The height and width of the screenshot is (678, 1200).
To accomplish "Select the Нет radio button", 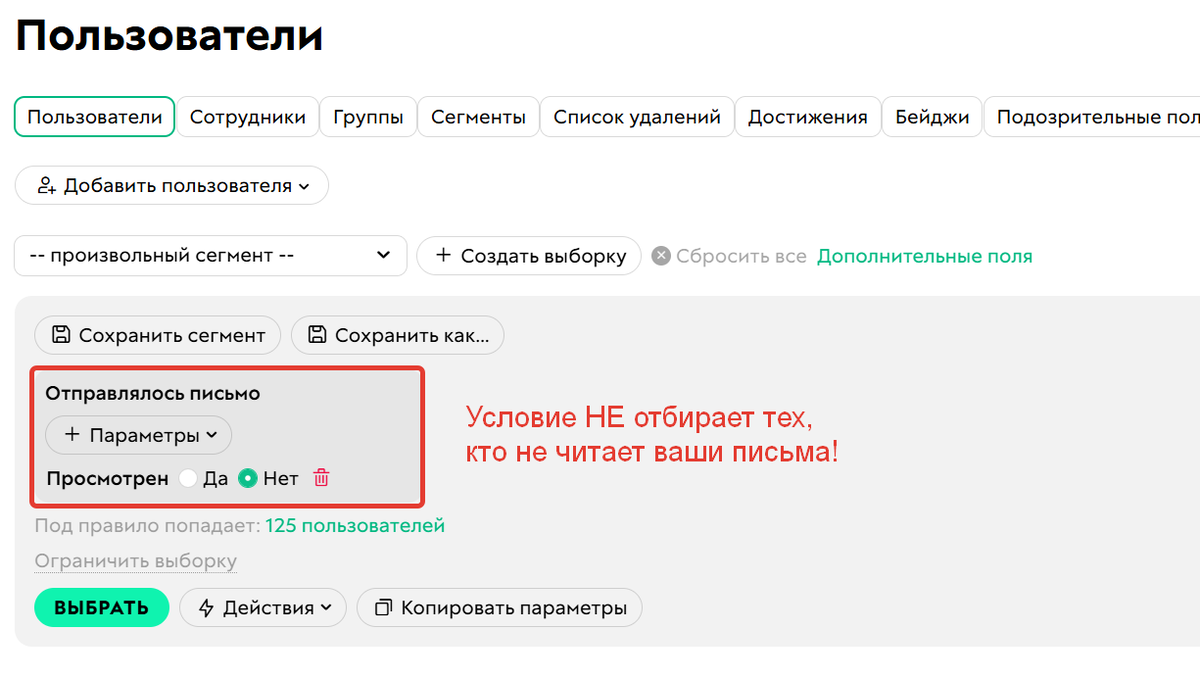I will (246, 478).
